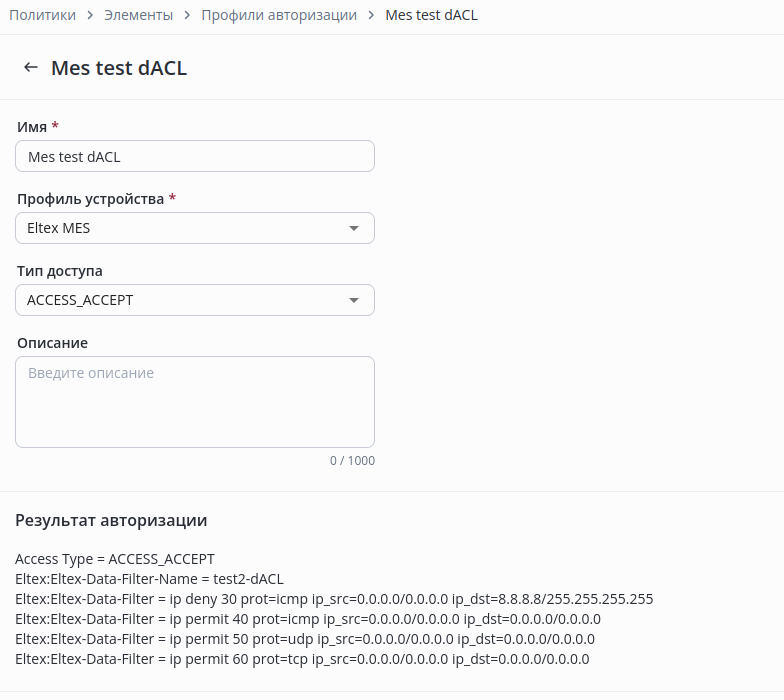Open the Политики breadcrumb
Viewport: 784px width, 700px height.
[x=42, y=16]
